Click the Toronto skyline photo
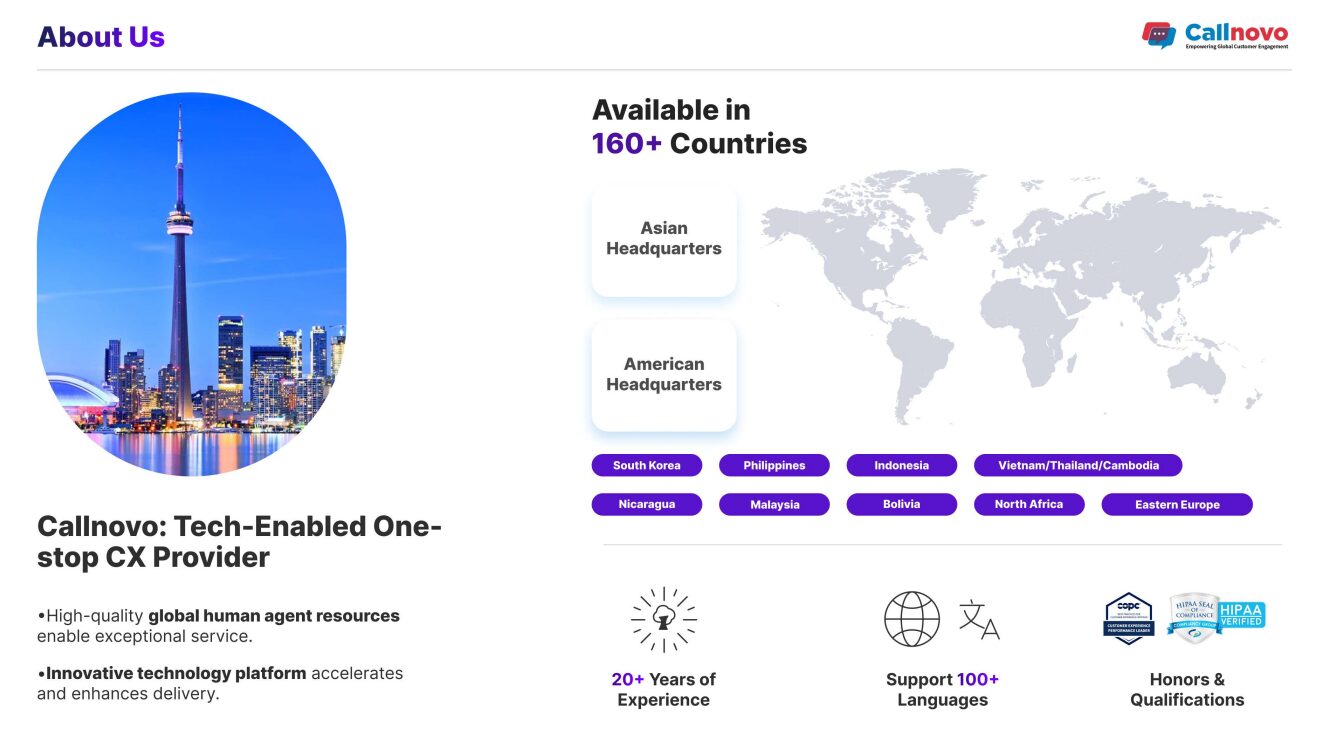 [x=192, y=284]
